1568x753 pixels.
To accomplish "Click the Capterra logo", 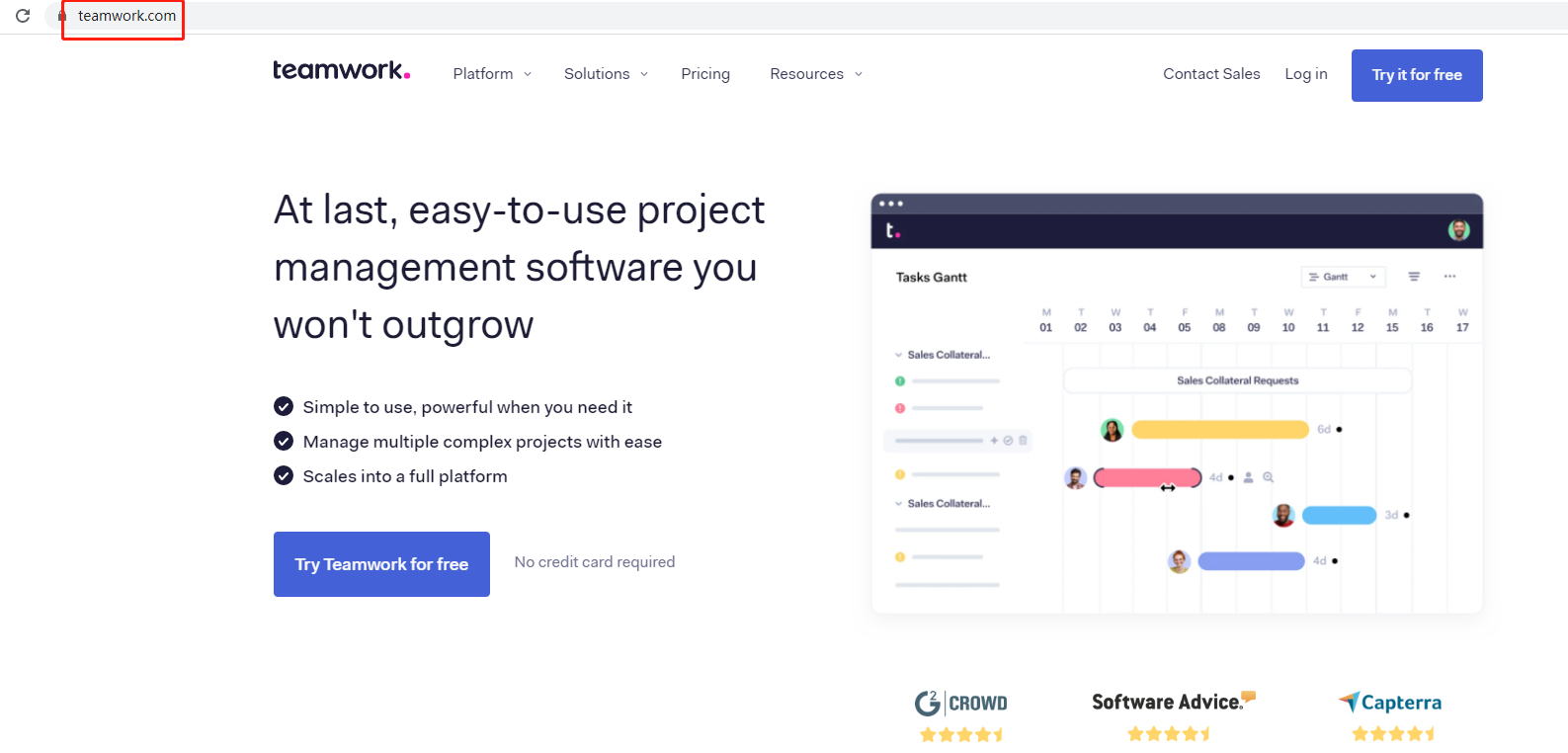I will pos(1390,703).
